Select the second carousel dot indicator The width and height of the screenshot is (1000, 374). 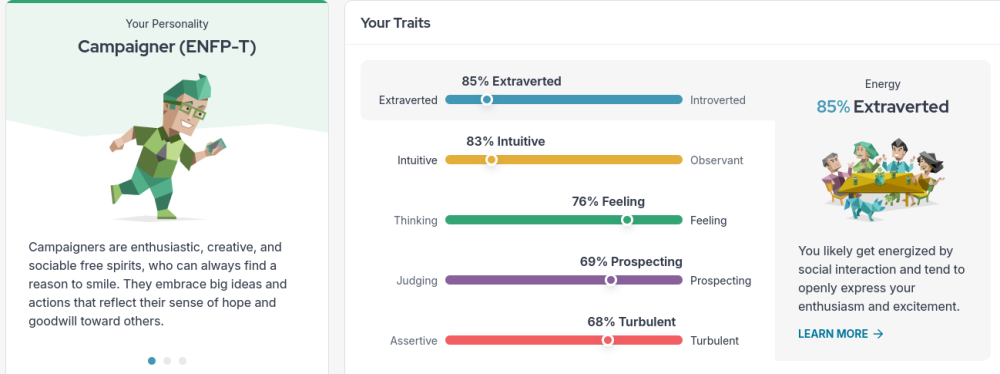coord(167,361)
